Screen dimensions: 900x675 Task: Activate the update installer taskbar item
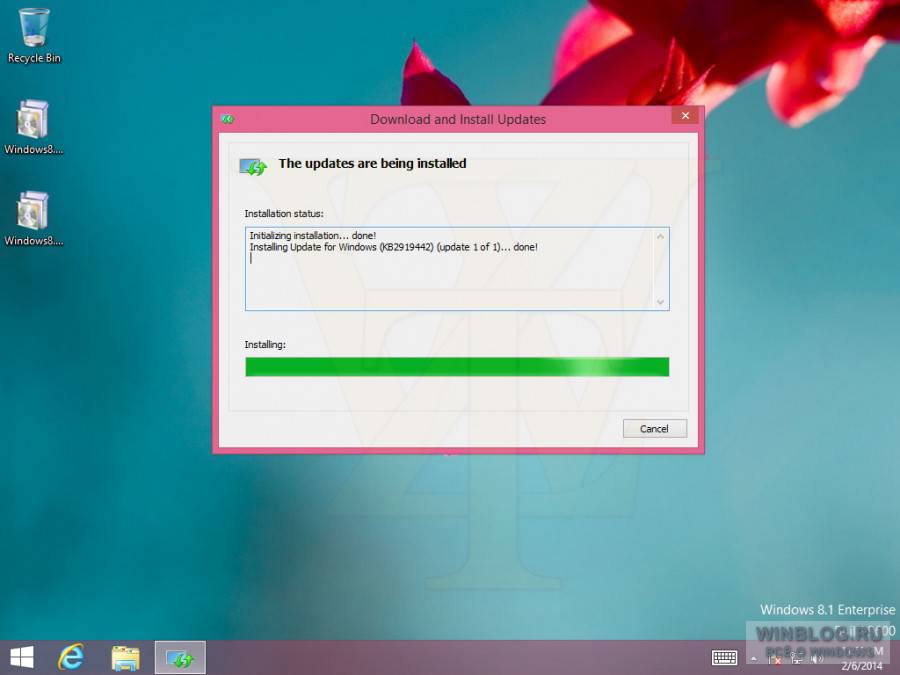coord(180,658)
